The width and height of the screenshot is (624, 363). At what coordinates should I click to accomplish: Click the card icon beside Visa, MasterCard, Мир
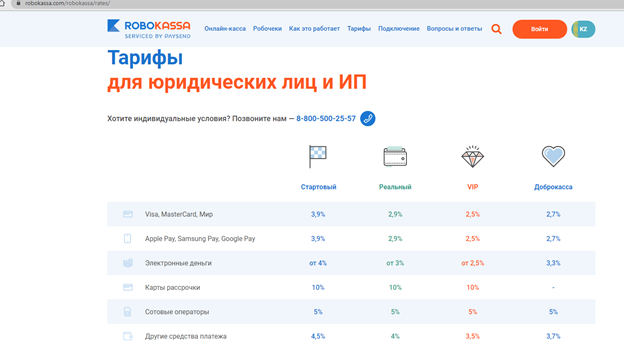pos(128,214)
